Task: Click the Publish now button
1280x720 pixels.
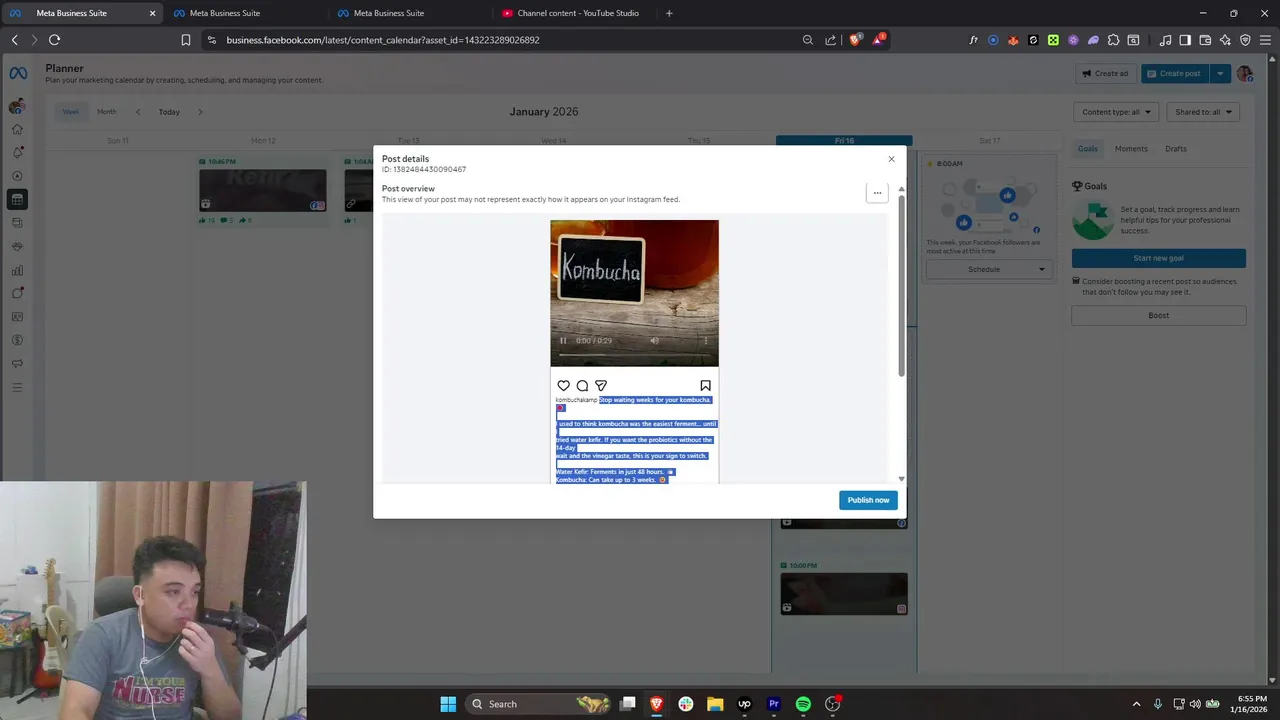Action: (x=868, y=500)
